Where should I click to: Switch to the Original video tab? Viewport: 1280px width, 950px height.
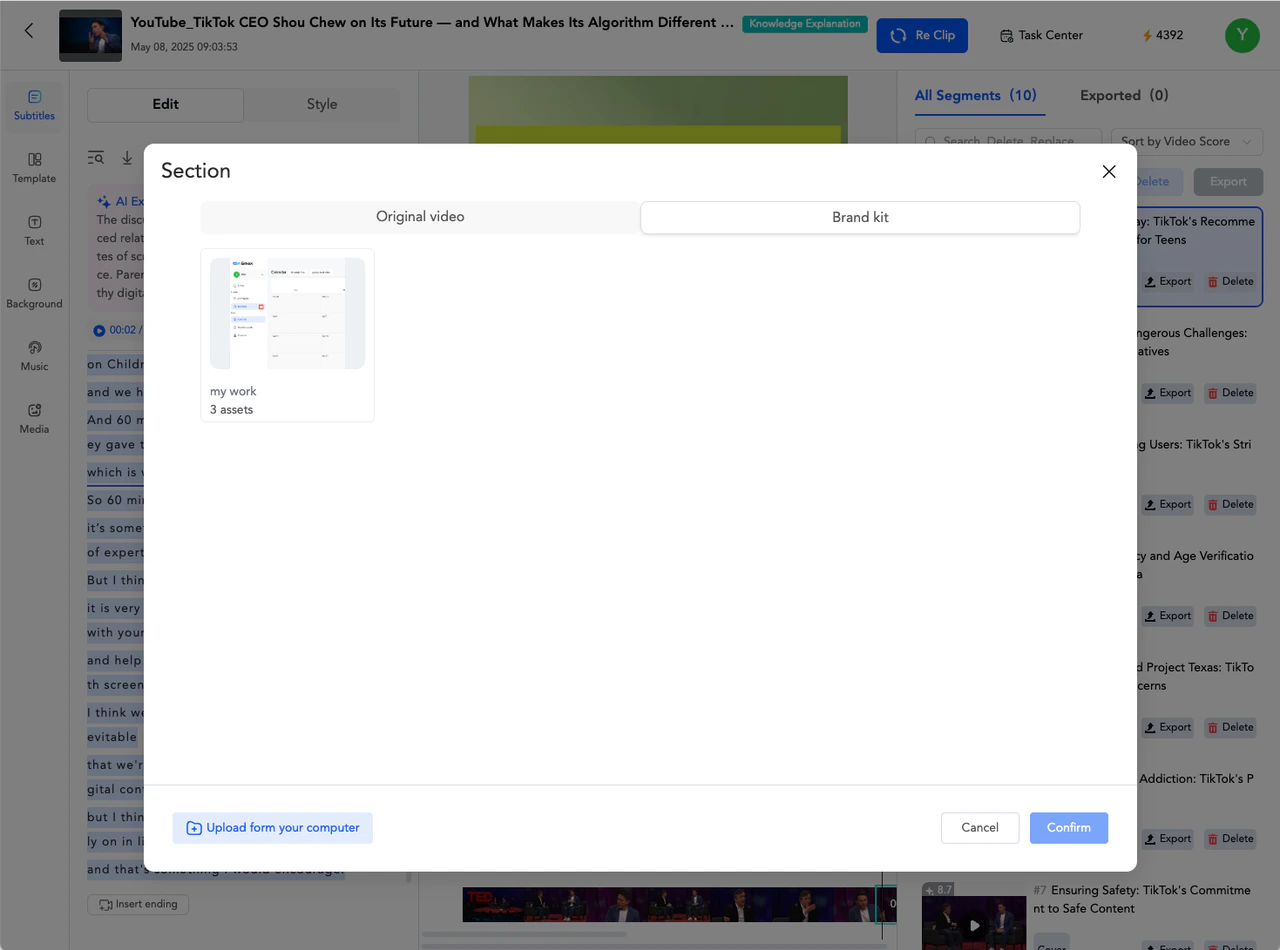(x=420, y=217)
